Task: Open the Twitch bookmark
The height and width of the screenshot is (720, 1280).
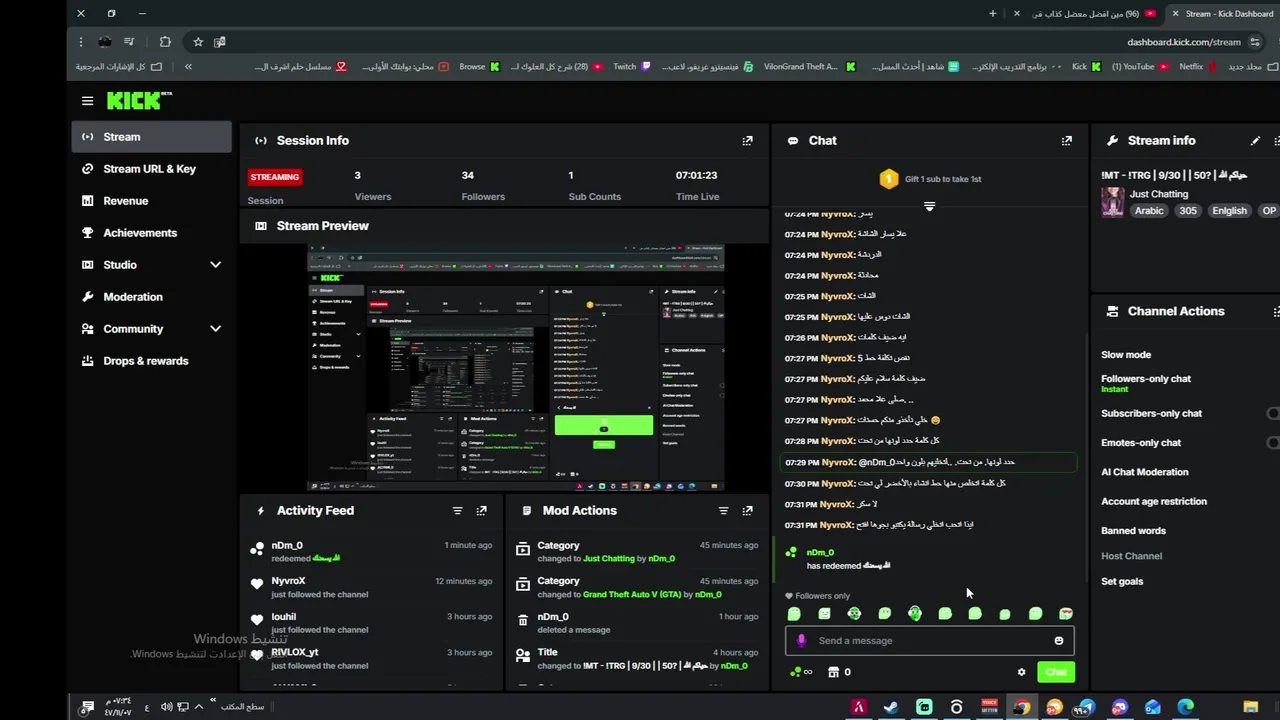Action: point(631,67)
